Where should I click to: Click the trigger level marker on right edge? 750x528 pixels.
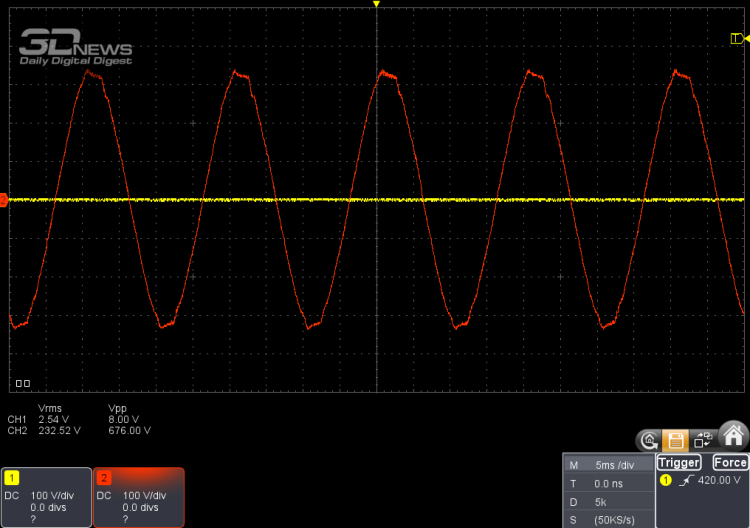click(740, 38)
